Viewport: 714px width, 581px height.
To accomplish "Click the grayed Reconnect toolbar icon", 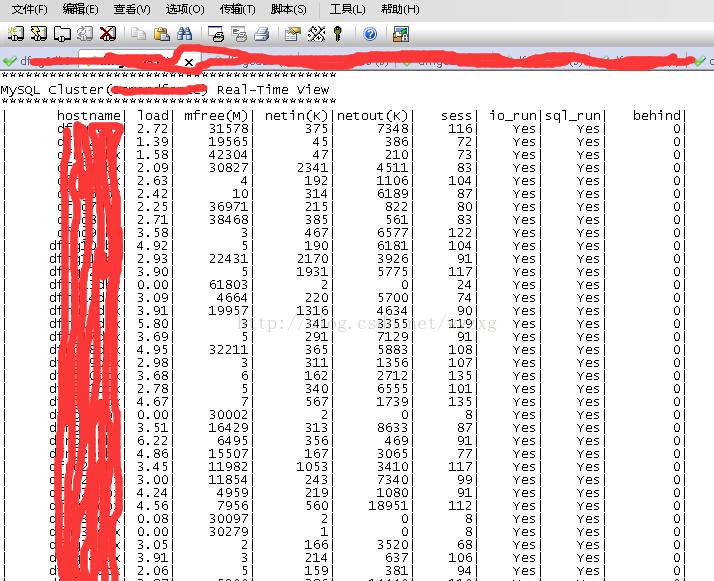I will tap(85, 34).
